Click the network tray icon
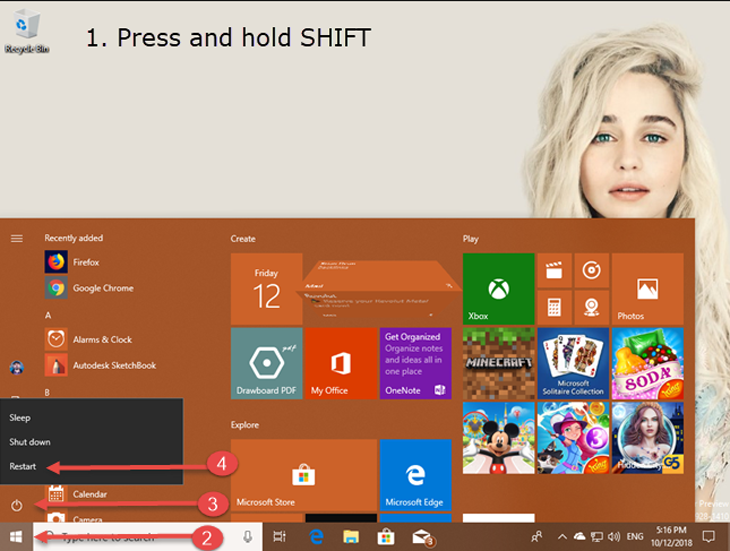Image resolution: width=730 pixels, height=551 pixels. [x=597, y=537]
